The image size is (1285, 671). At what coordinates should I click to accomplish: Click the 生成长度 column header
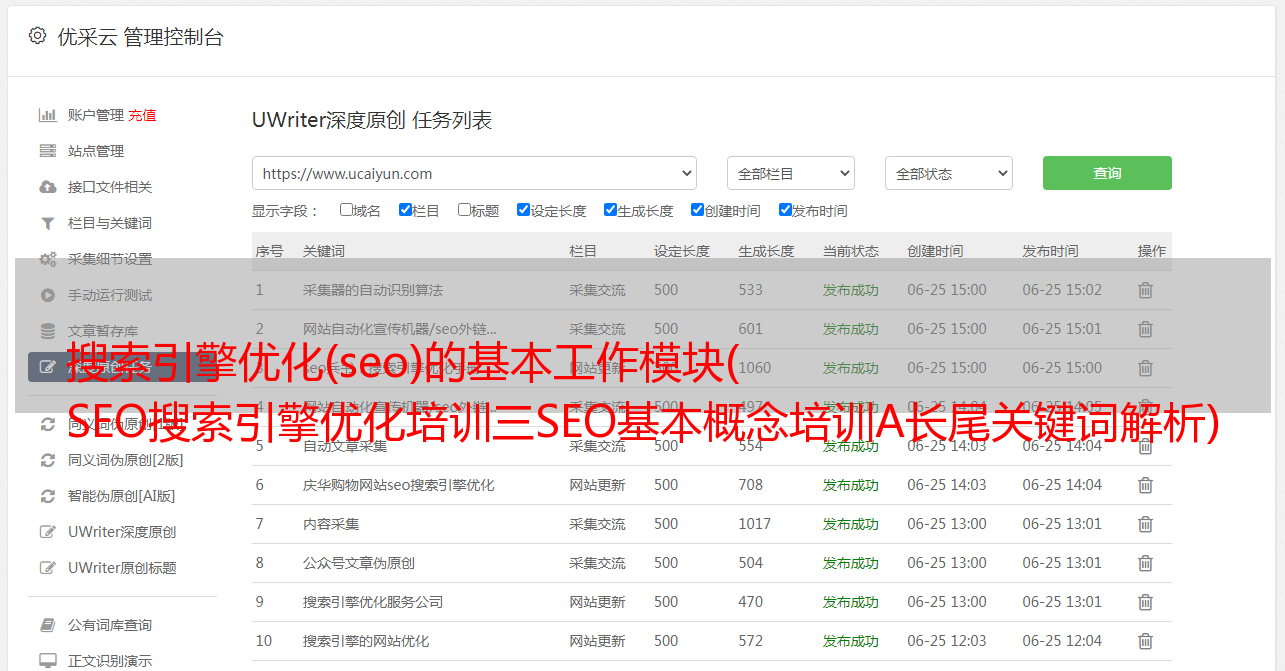coord(766,251)
